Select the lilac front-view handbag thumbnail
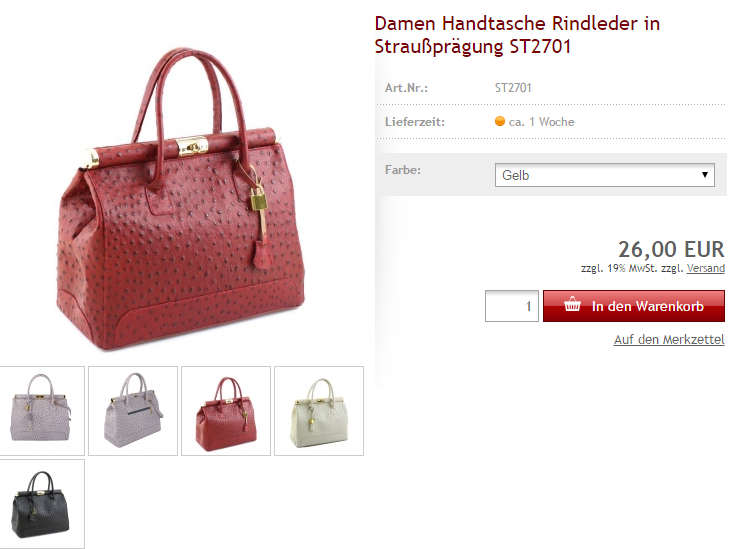Image resolution: width=744 pixels, height=549 pixels. [x=42, y=410]
